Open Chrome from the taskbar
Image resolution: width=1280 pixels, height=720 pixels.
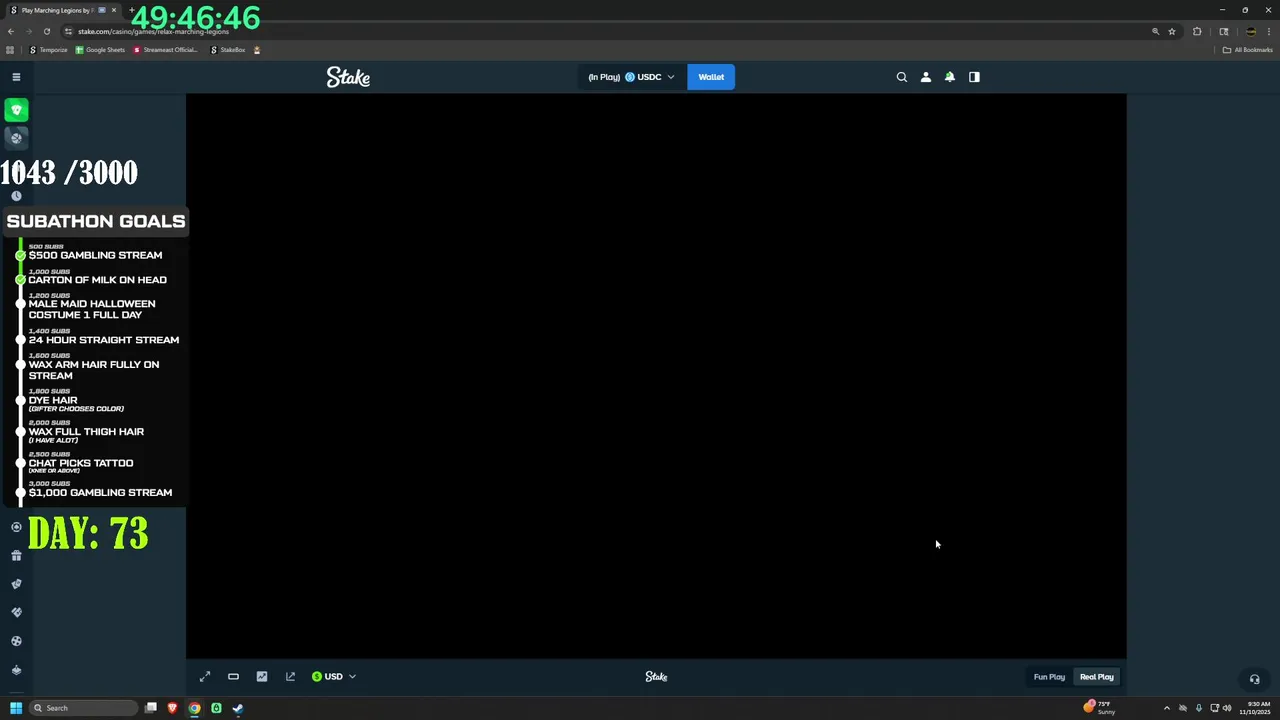[x=194, y=708]
